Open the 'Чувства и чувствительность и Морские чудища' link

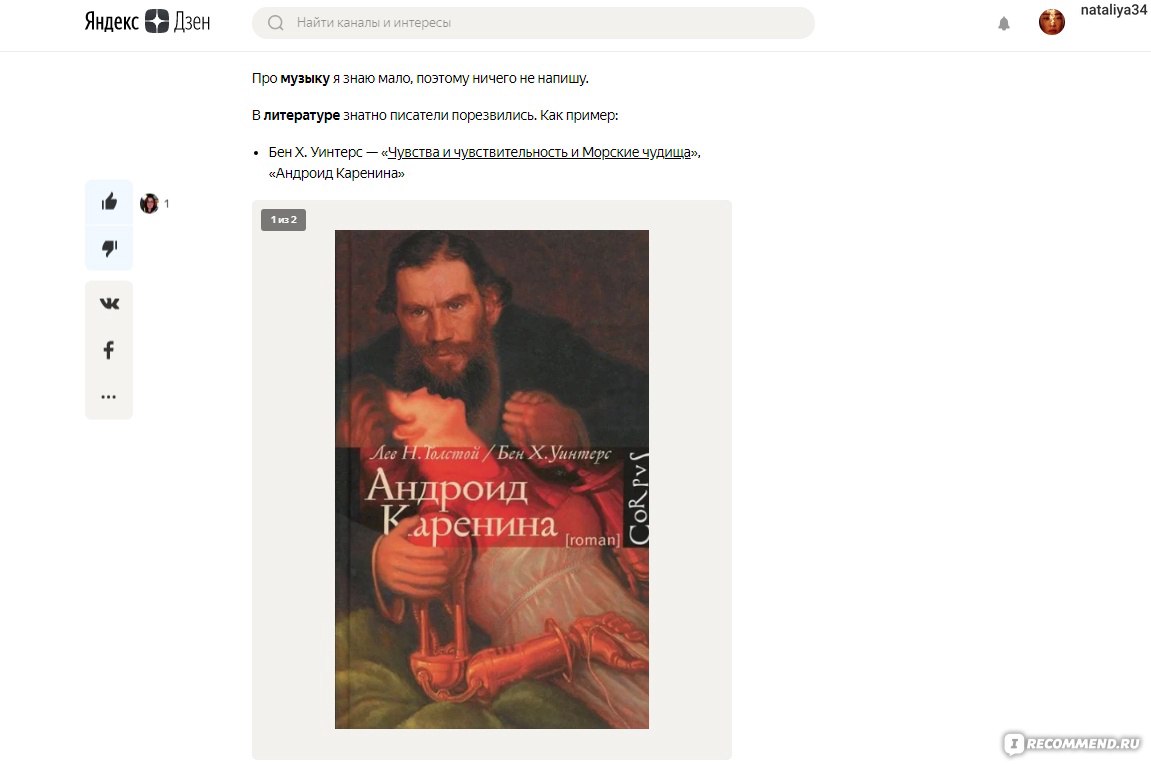540,152
